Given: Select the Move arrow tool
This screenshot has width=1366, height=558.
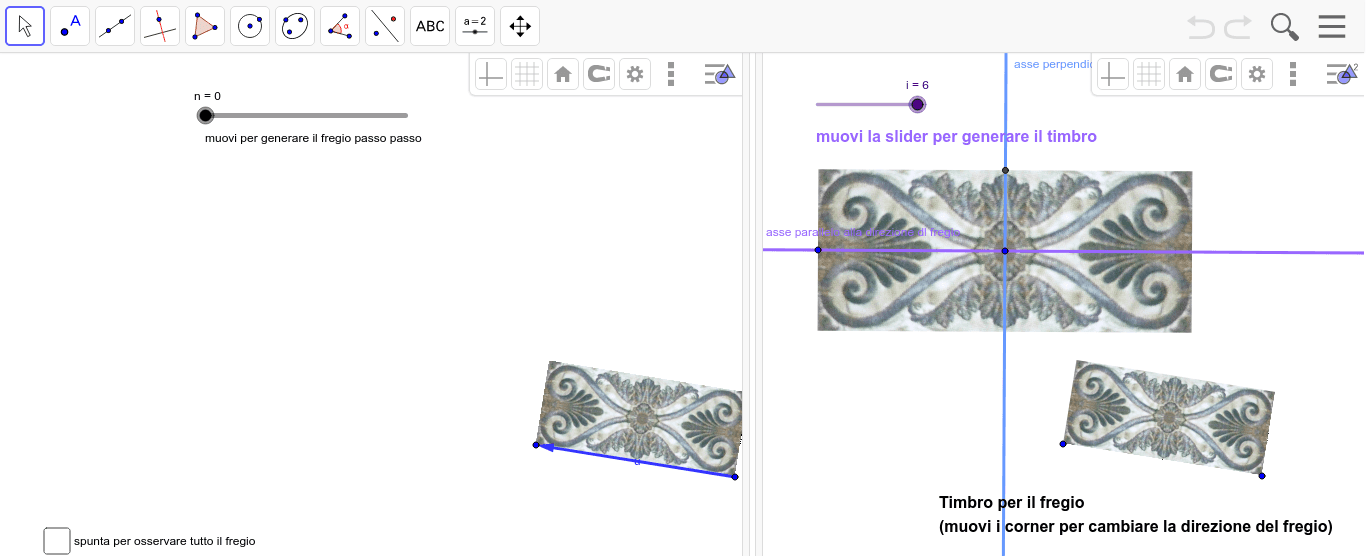Looking at the screenshot, I should tap(25, 26).
